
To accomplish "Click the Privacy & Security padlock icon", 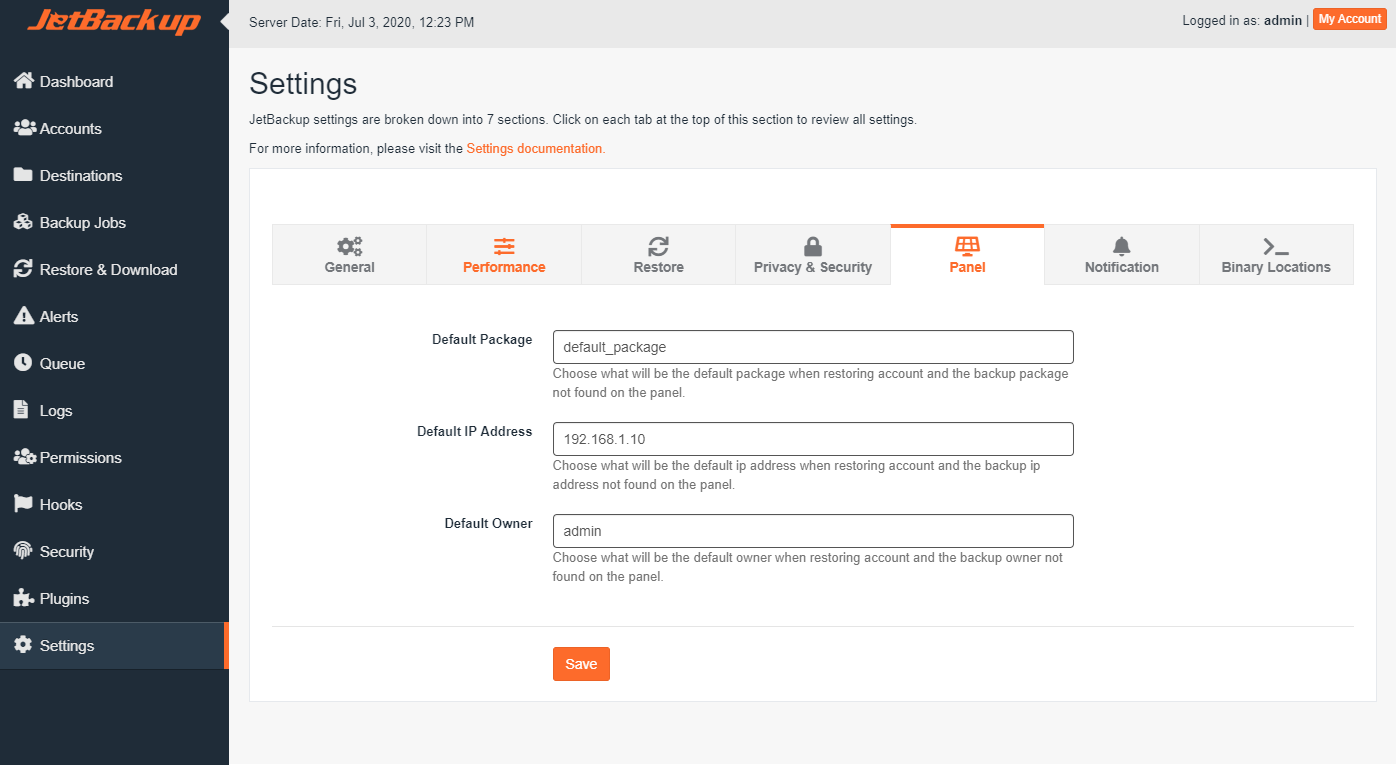I will pos(813,246).
